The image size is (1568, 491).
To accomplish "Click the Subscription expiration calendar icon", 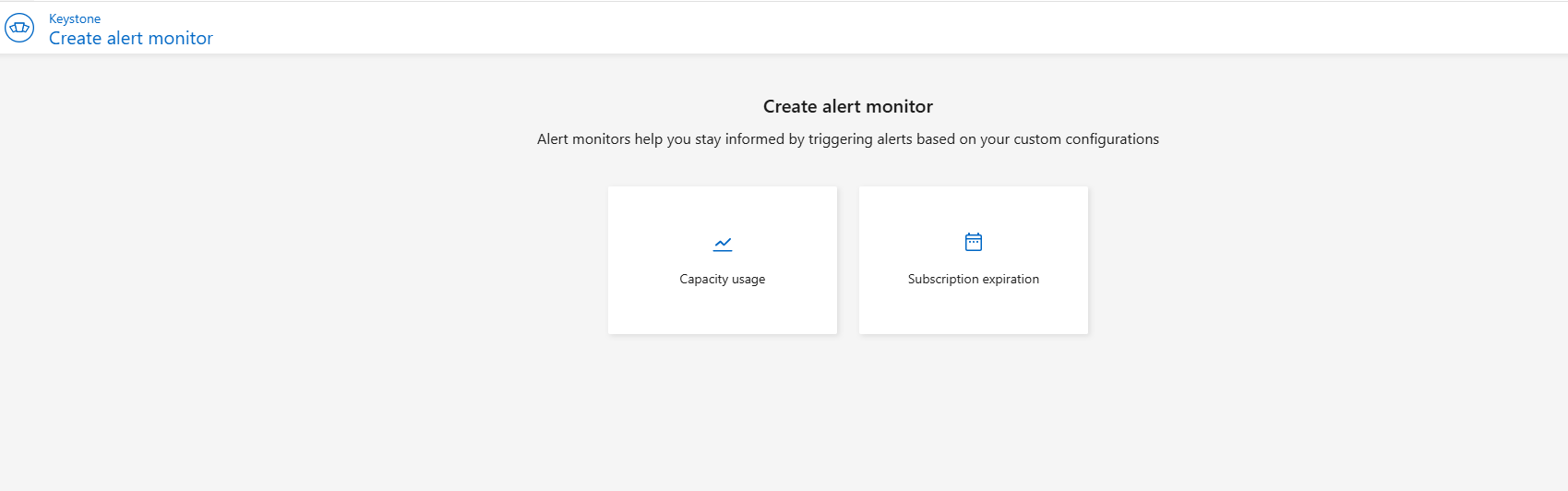I will pyautogui.click(x=974, y=242).
